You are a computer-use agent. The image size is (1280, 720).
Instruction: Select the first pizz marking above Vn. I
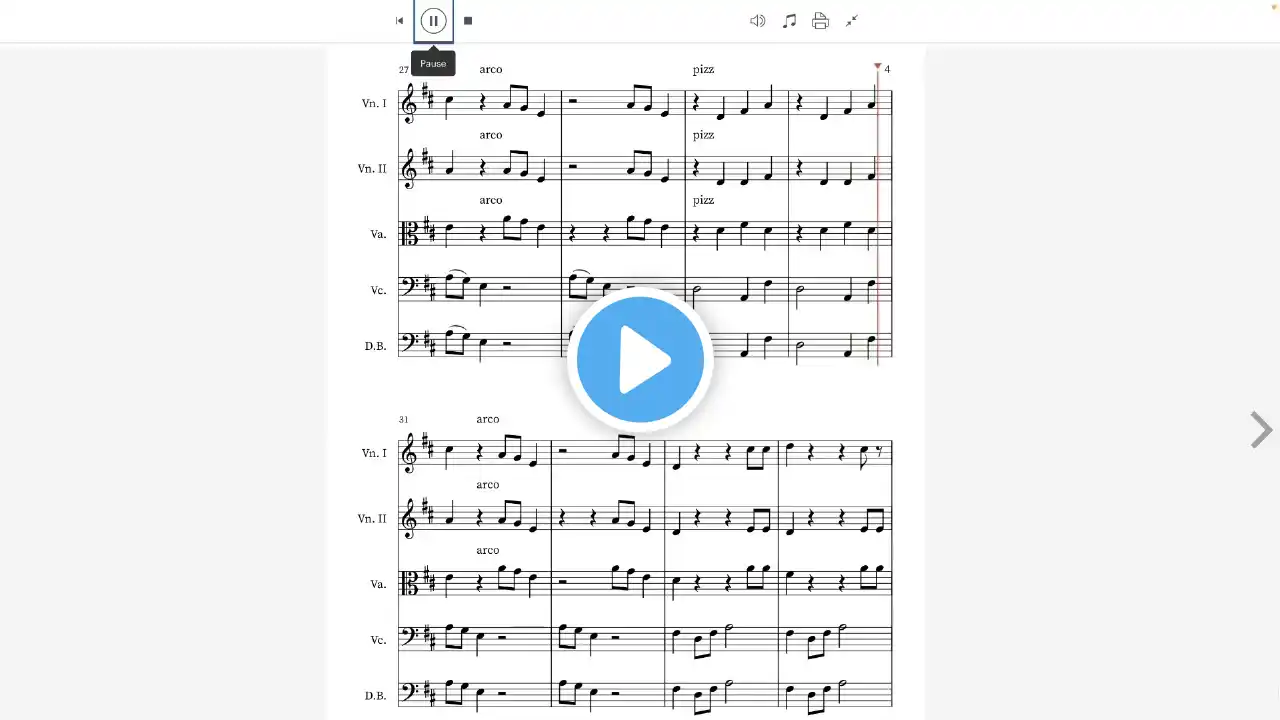click(703, 69)
